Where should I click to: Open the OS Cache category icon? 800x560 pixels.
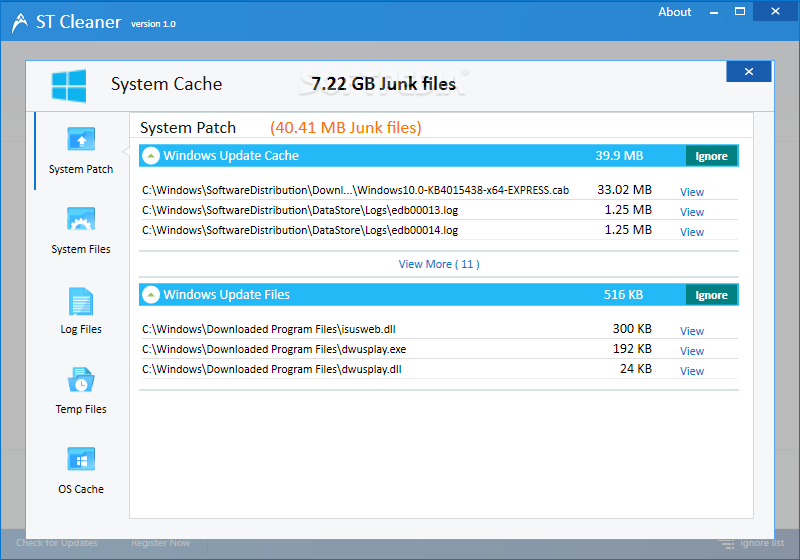81,459
